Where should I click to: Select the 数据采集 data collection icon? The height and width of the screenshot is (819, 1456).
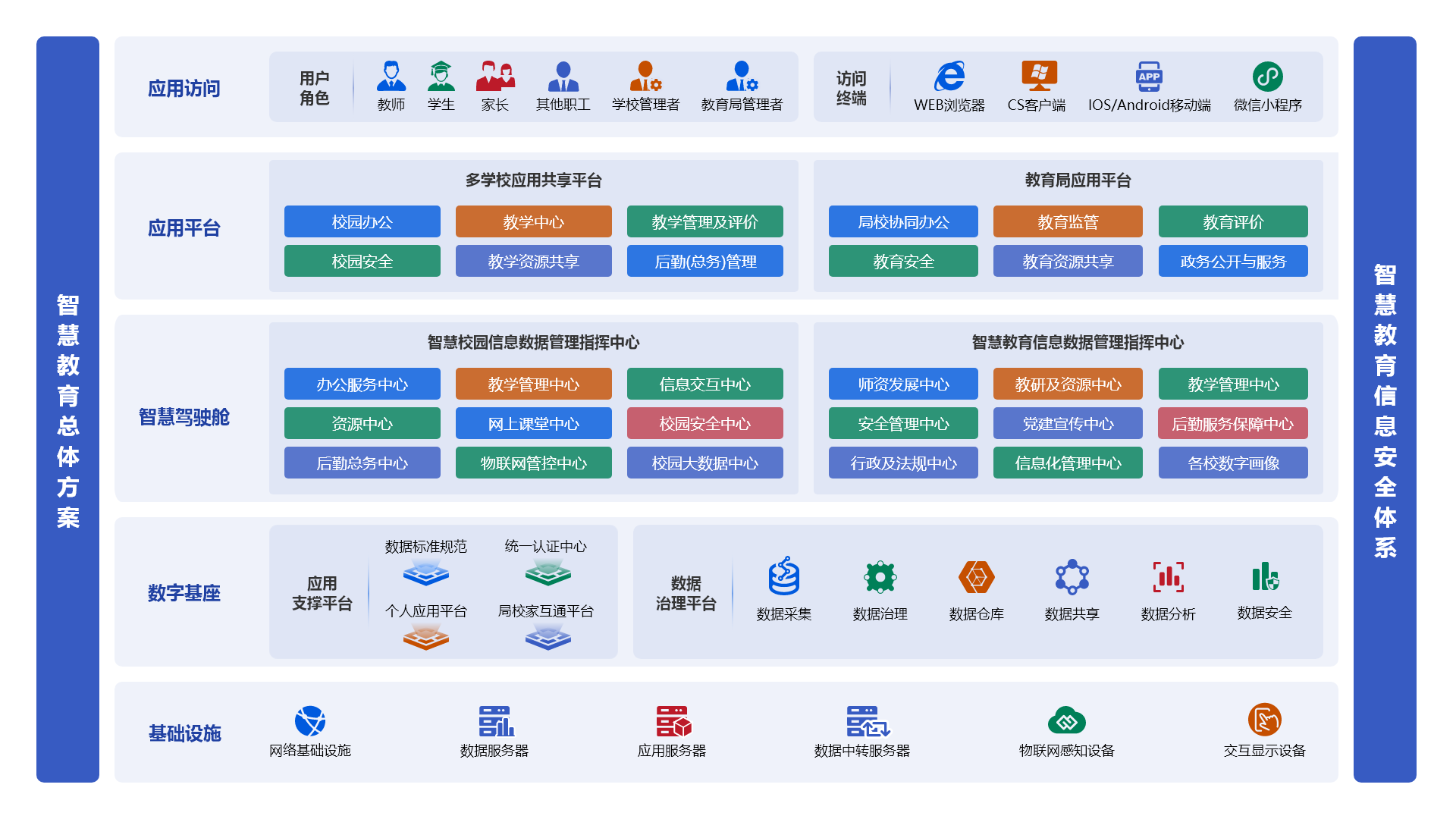[x=783, y=577]
